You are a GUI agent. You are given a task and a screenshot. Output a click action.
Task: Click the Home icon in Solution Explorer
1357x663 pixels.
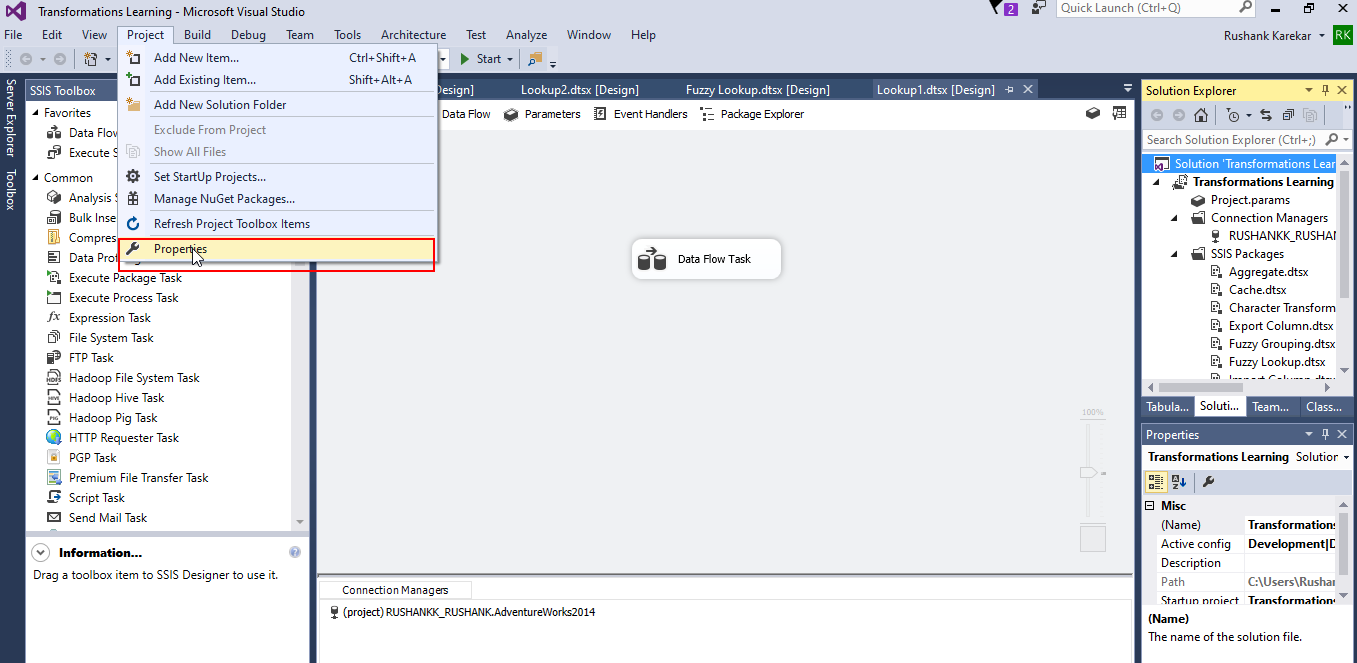coord(1201,115)
